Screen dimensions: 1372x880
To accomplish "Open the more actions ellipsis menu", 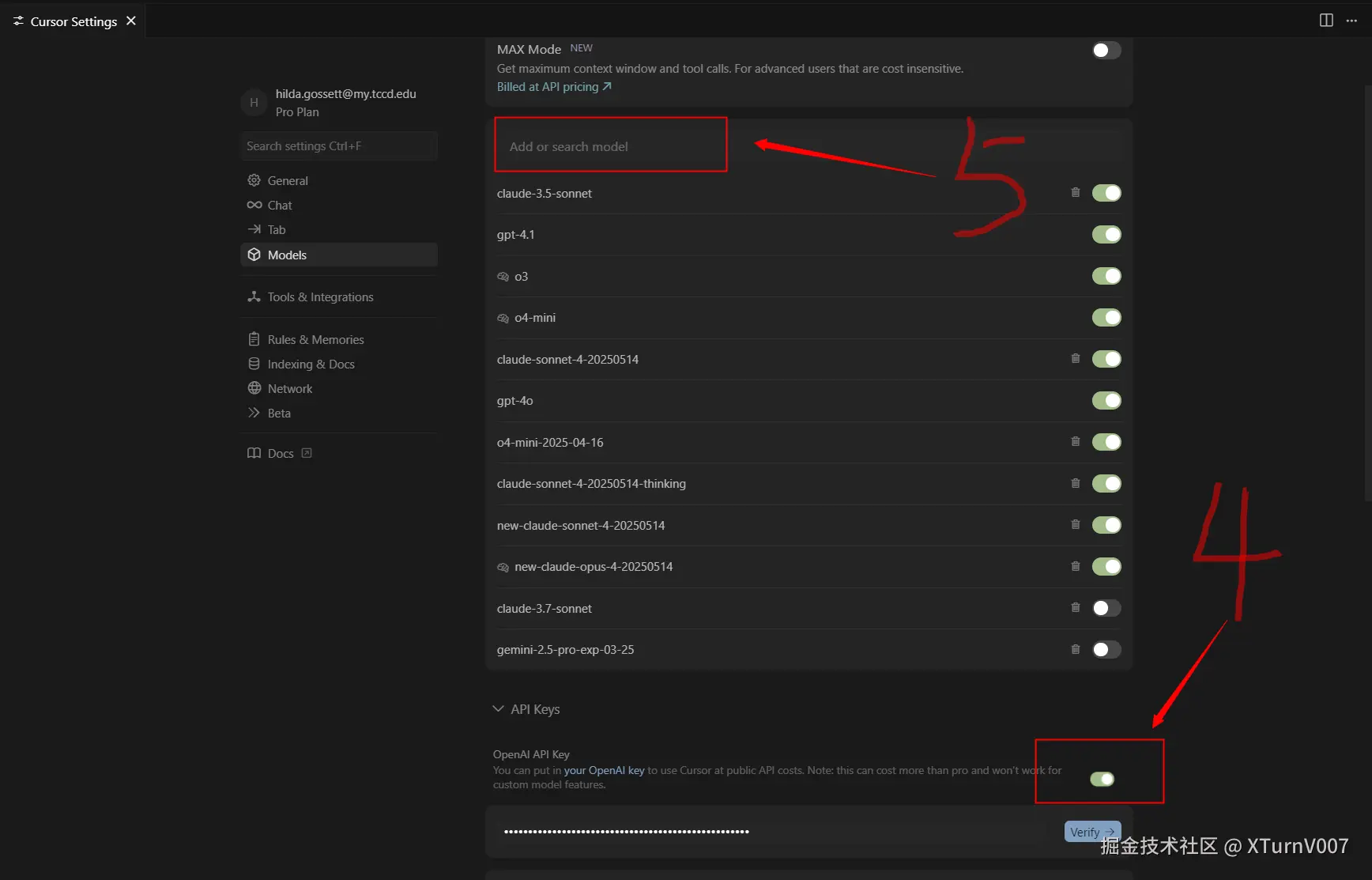I will click(x=1351, y=21).
